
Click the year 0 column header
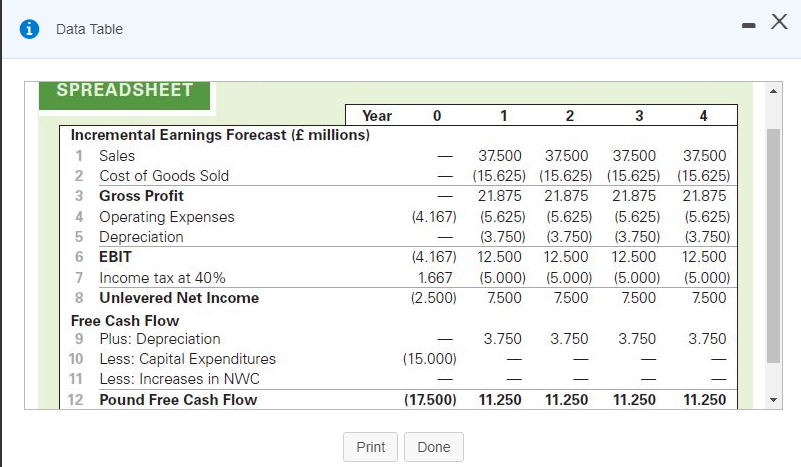coord(437,116)
